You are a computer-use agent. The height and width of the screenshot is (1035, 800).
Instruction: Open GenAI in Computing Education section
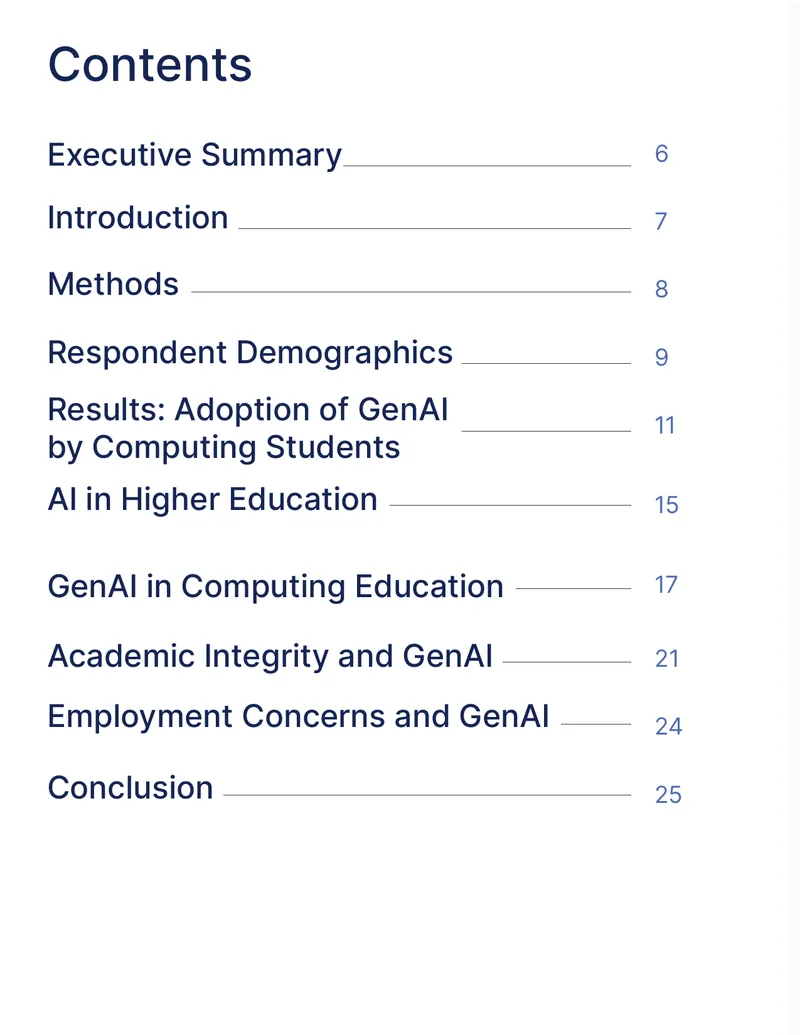[x=276, y=587]
